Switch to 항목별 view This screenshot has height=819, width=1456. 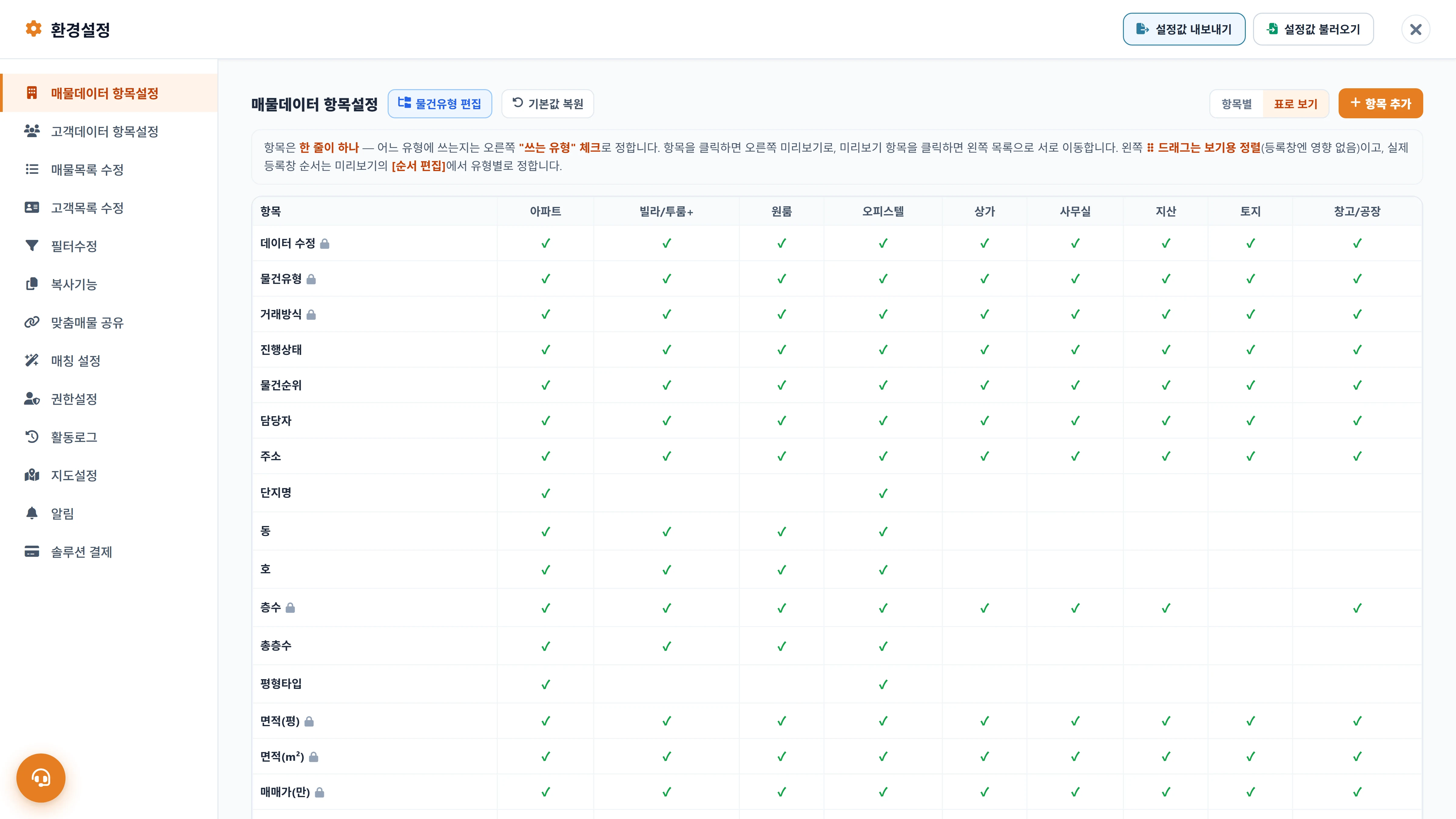pos(1236,104)
